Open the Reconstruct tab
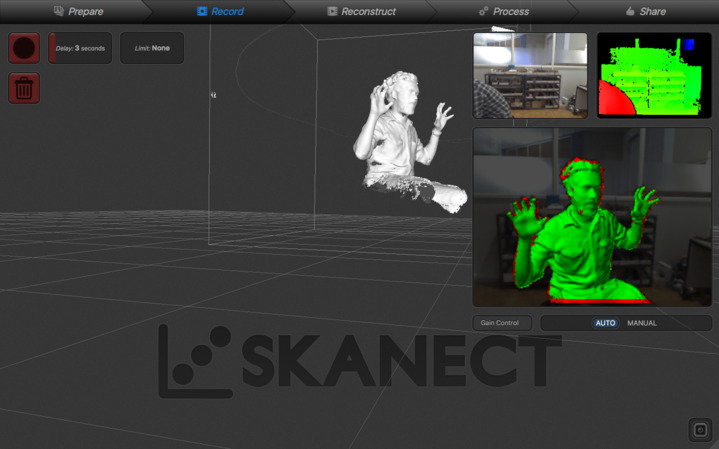Screen dimensions: 719x449 pyautogui.click(x=361, y=11)
